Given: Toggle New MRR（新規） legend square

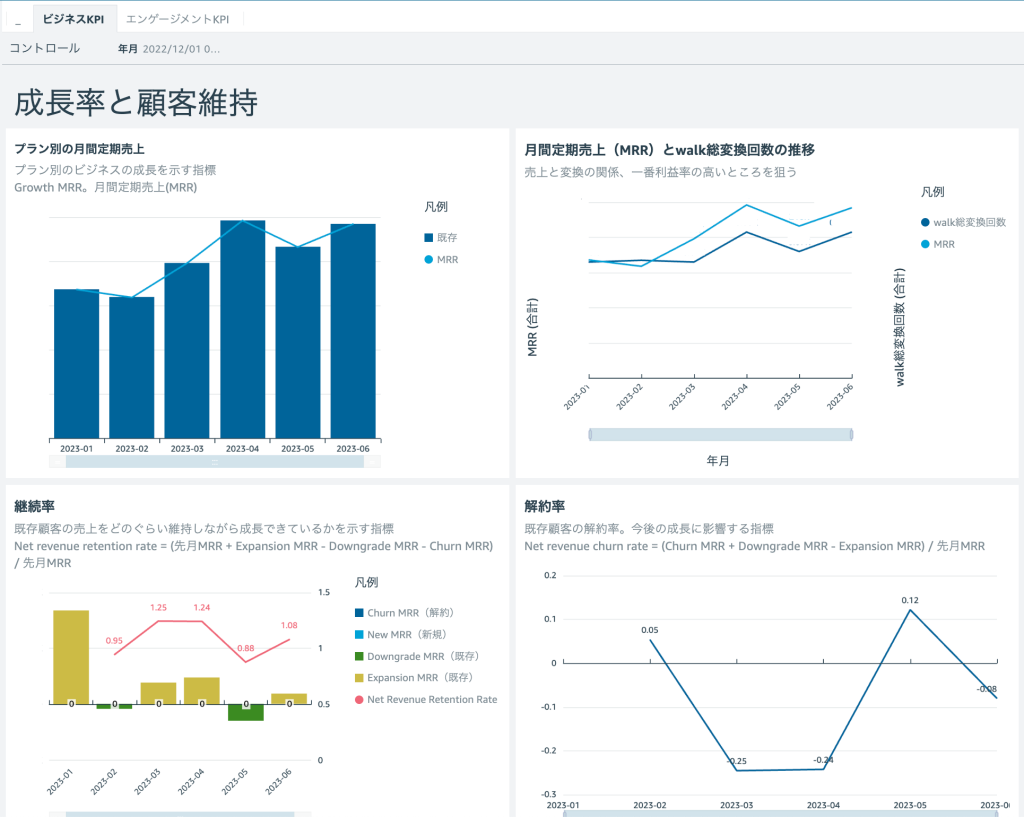Looking at the screenshot, I should click(359, 635).
